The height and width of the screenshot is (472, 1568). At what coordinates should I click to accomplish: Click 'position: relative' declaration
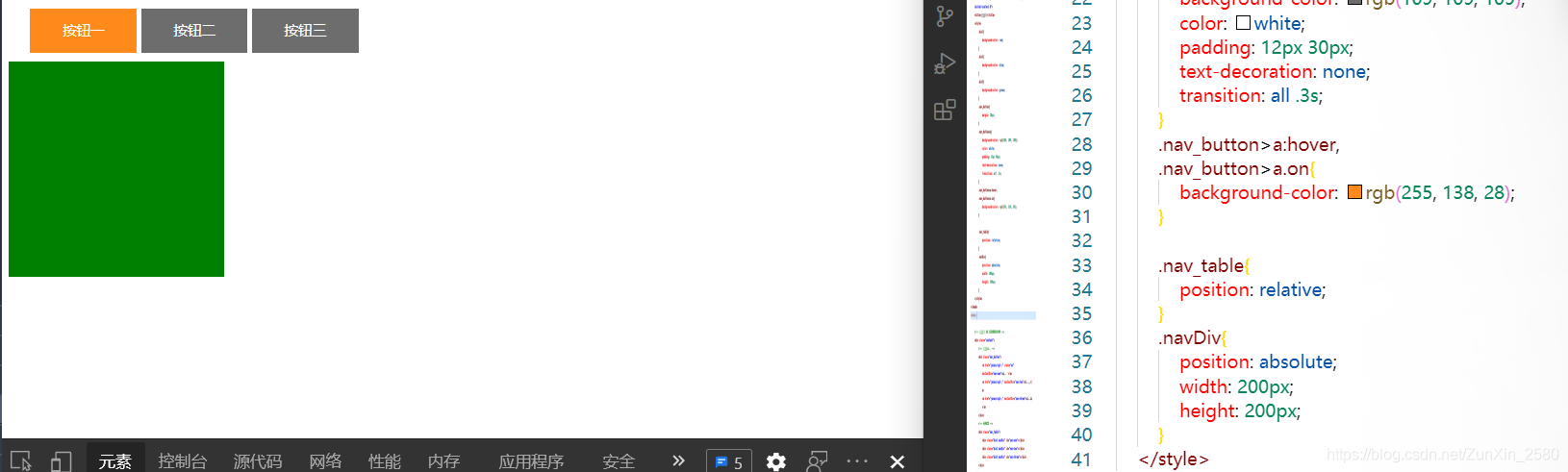pyautogui.click(x=1252, y=289)
